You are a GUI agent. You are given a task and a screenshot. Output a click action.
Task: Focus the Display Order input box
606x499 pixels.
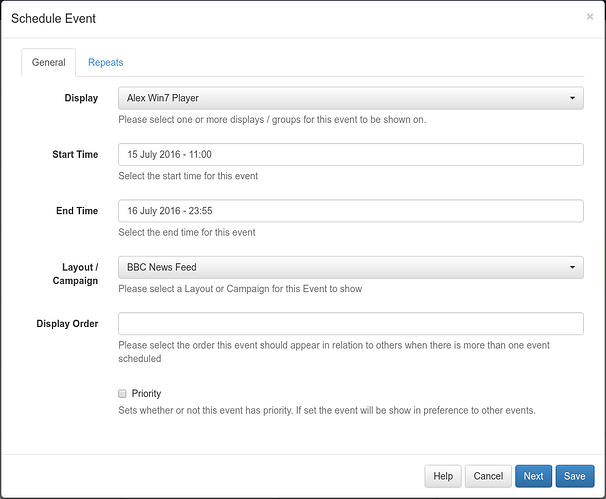(x=350, y=323)
